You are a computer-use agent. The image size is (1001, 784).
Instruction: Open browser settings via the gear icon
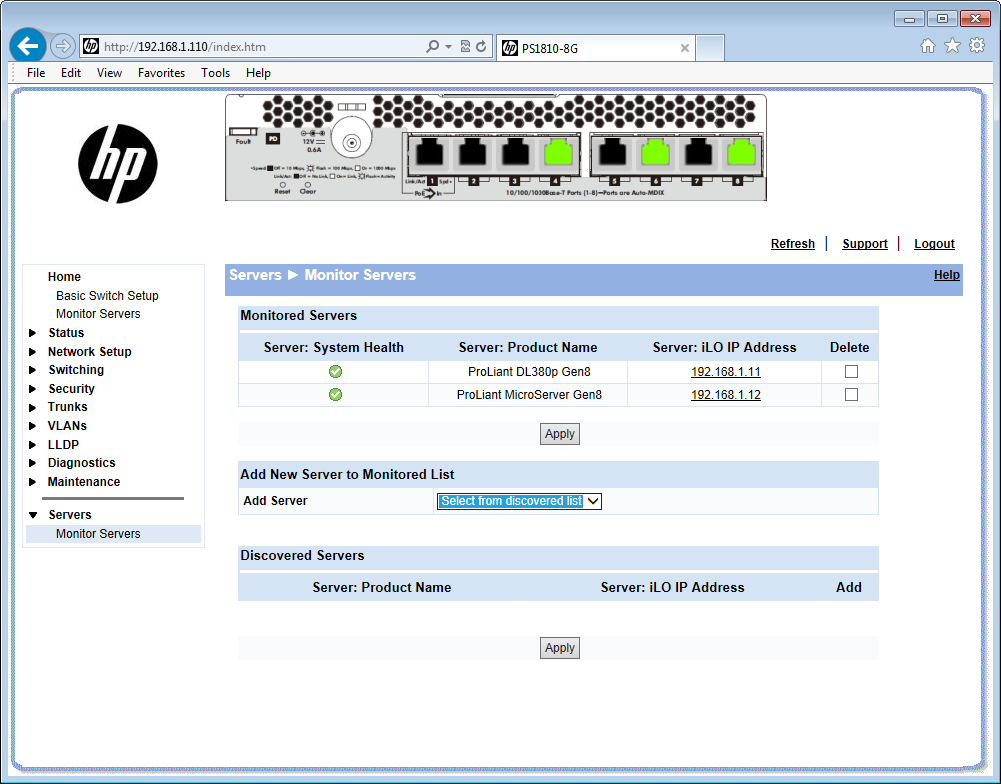click(976, 45)
